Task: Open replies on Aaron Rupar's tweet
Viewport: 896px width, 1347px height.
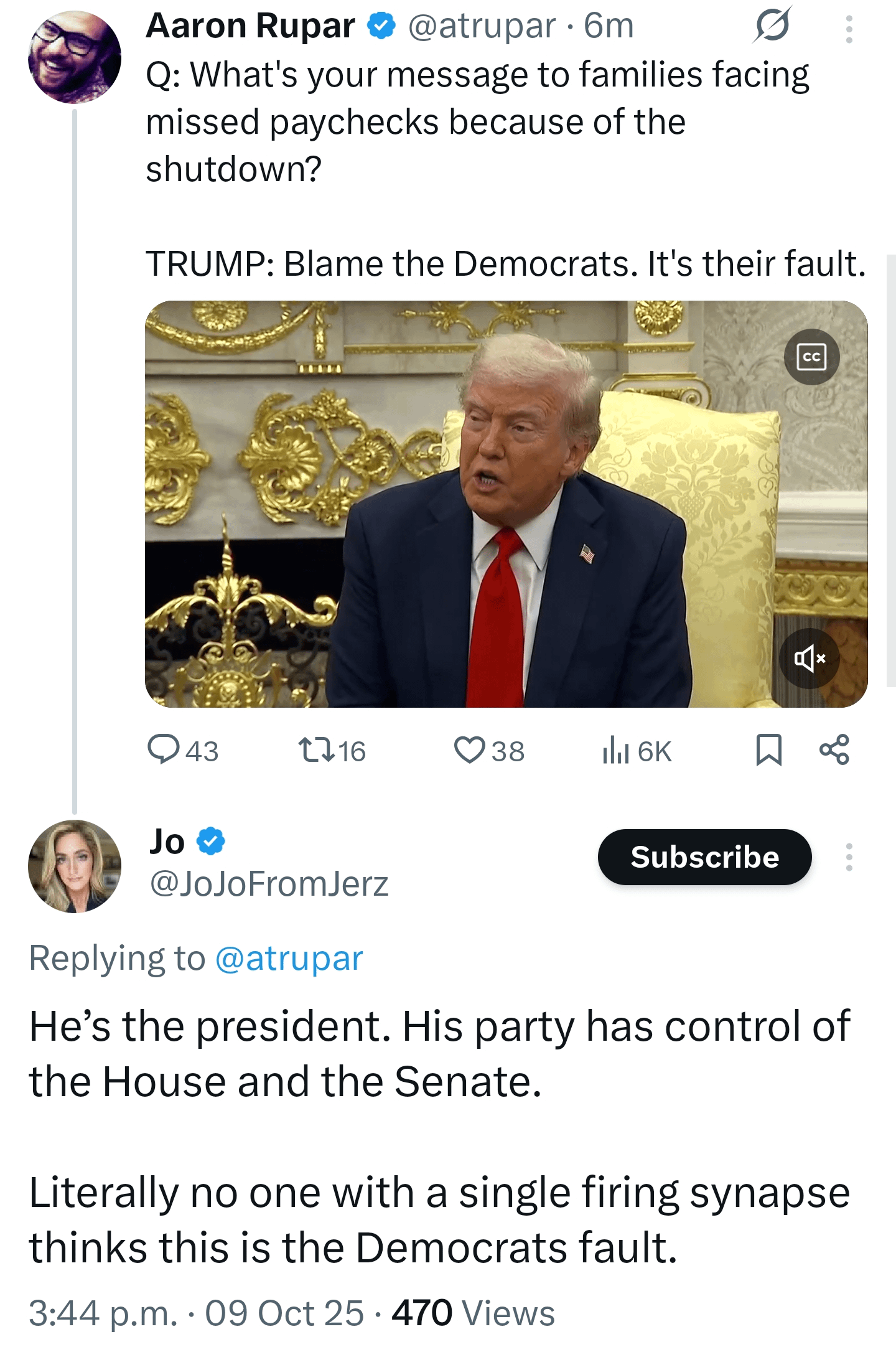Action: pos(164,749)
